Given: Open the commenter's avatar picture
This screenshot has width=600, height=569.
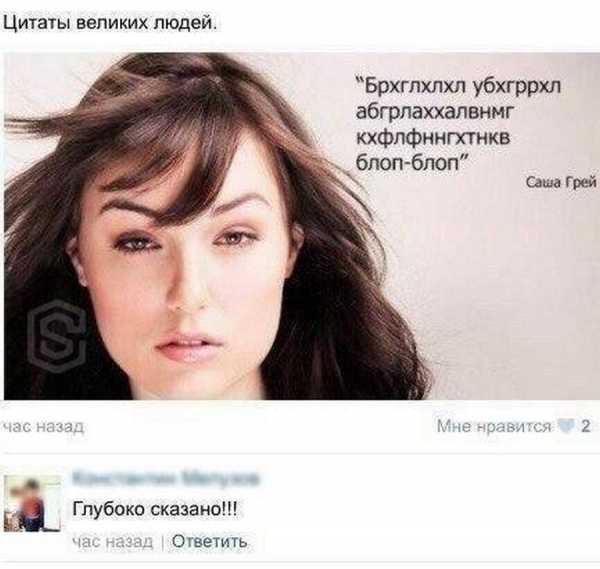Looking at the screenshot, I should coord(33,503).
